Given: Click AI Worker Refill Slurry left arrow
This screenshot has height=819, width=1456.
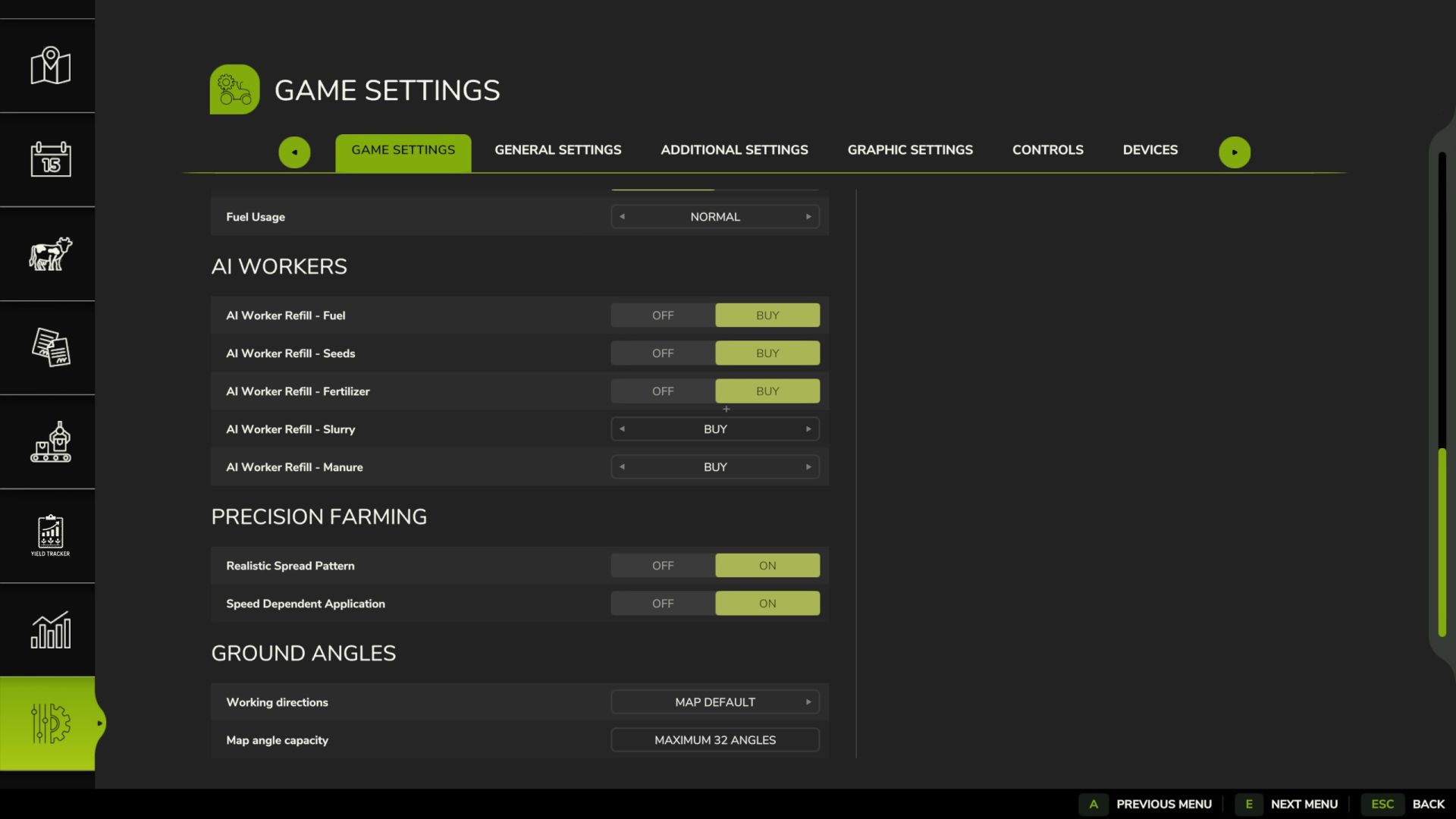Looking at the screenshot, I should 622,429.
